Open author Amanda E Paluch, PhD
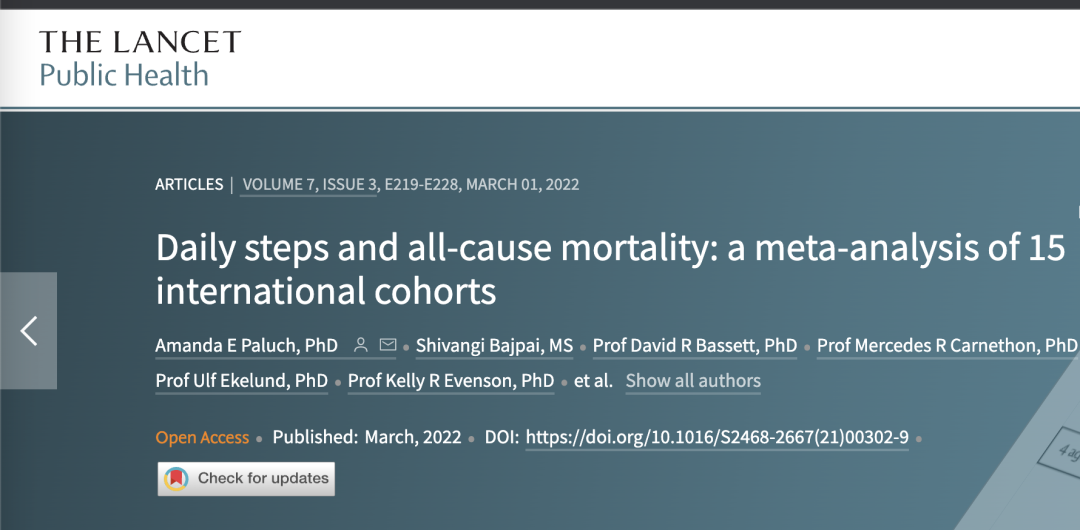The image size is (1080, 530). (247, 346)
